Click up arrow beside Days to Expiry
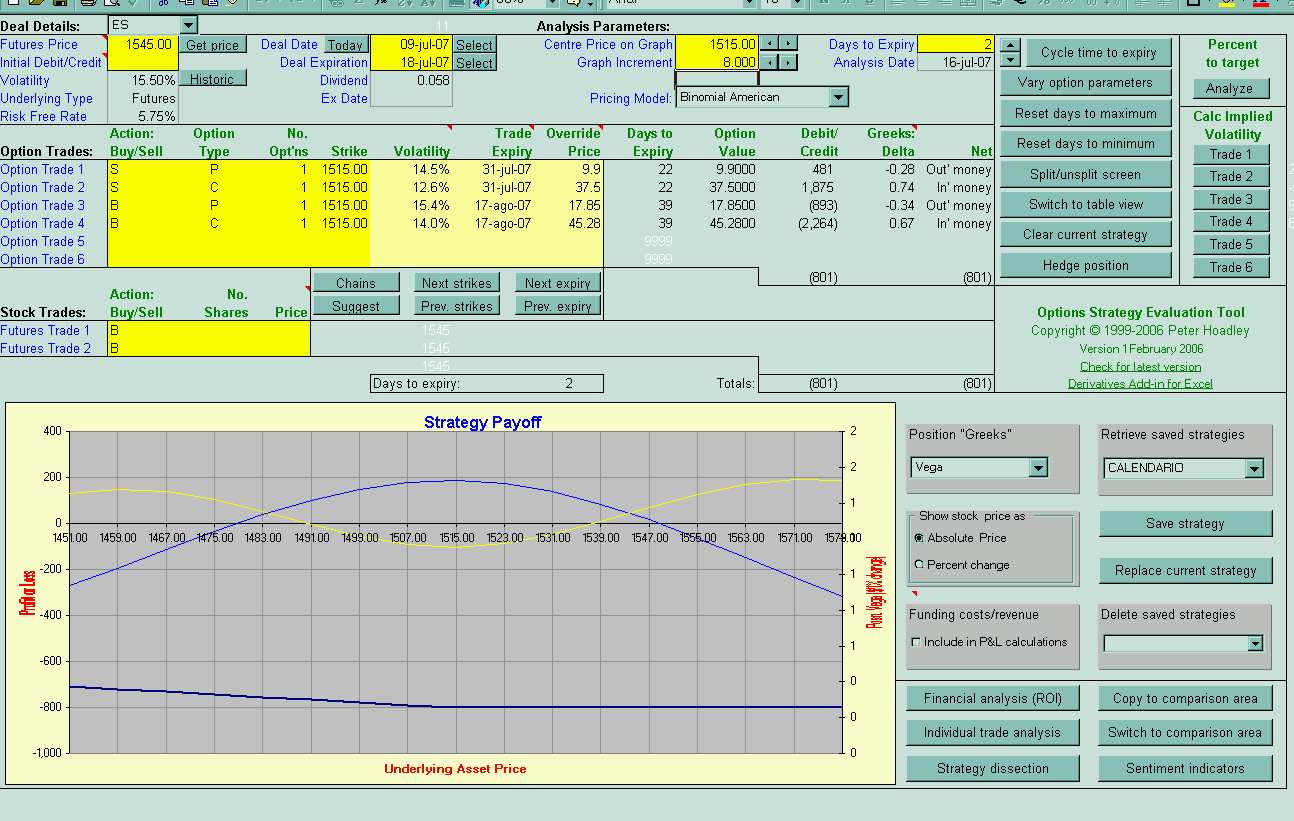 [1010, 46]
